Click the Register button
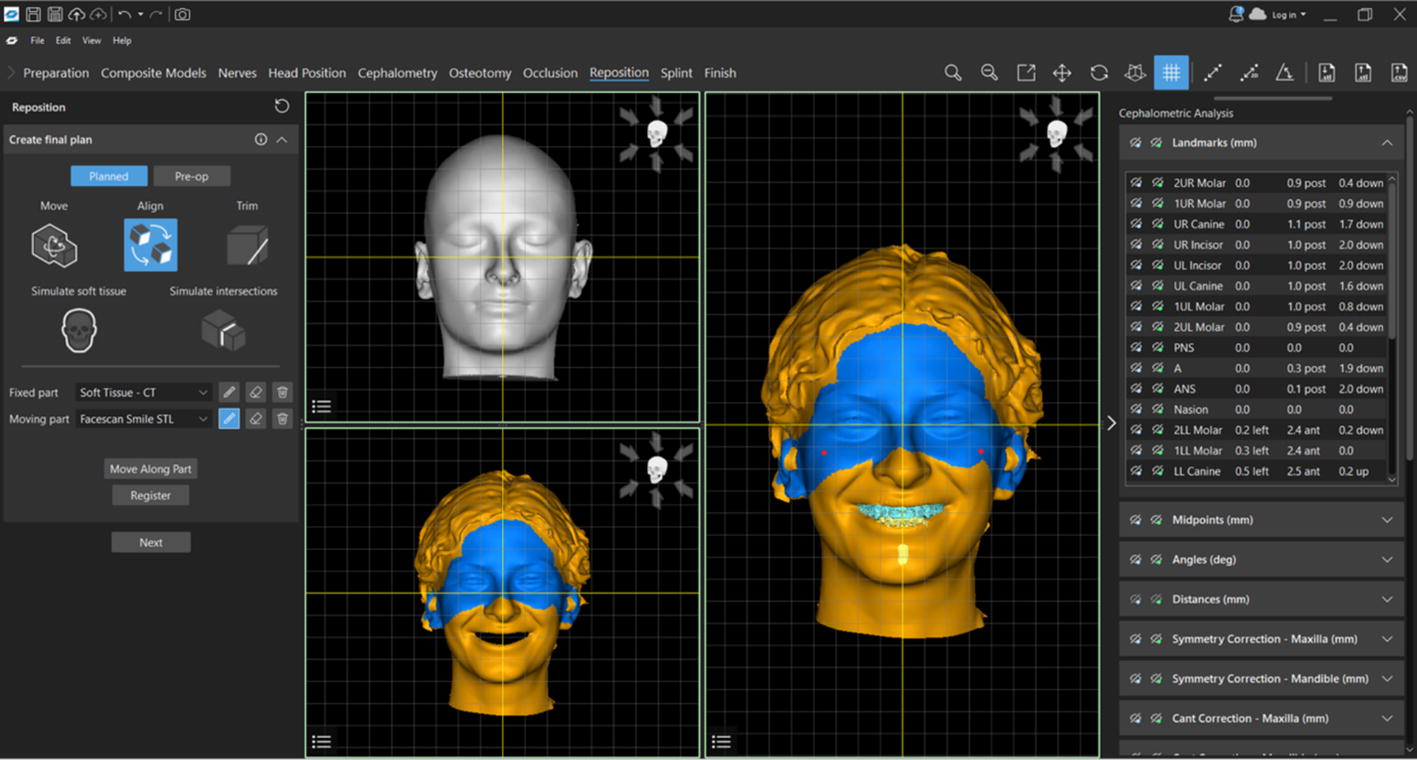Image resolution: width=1417 pixels, height=760 pixels. click(x=150, y=495)
